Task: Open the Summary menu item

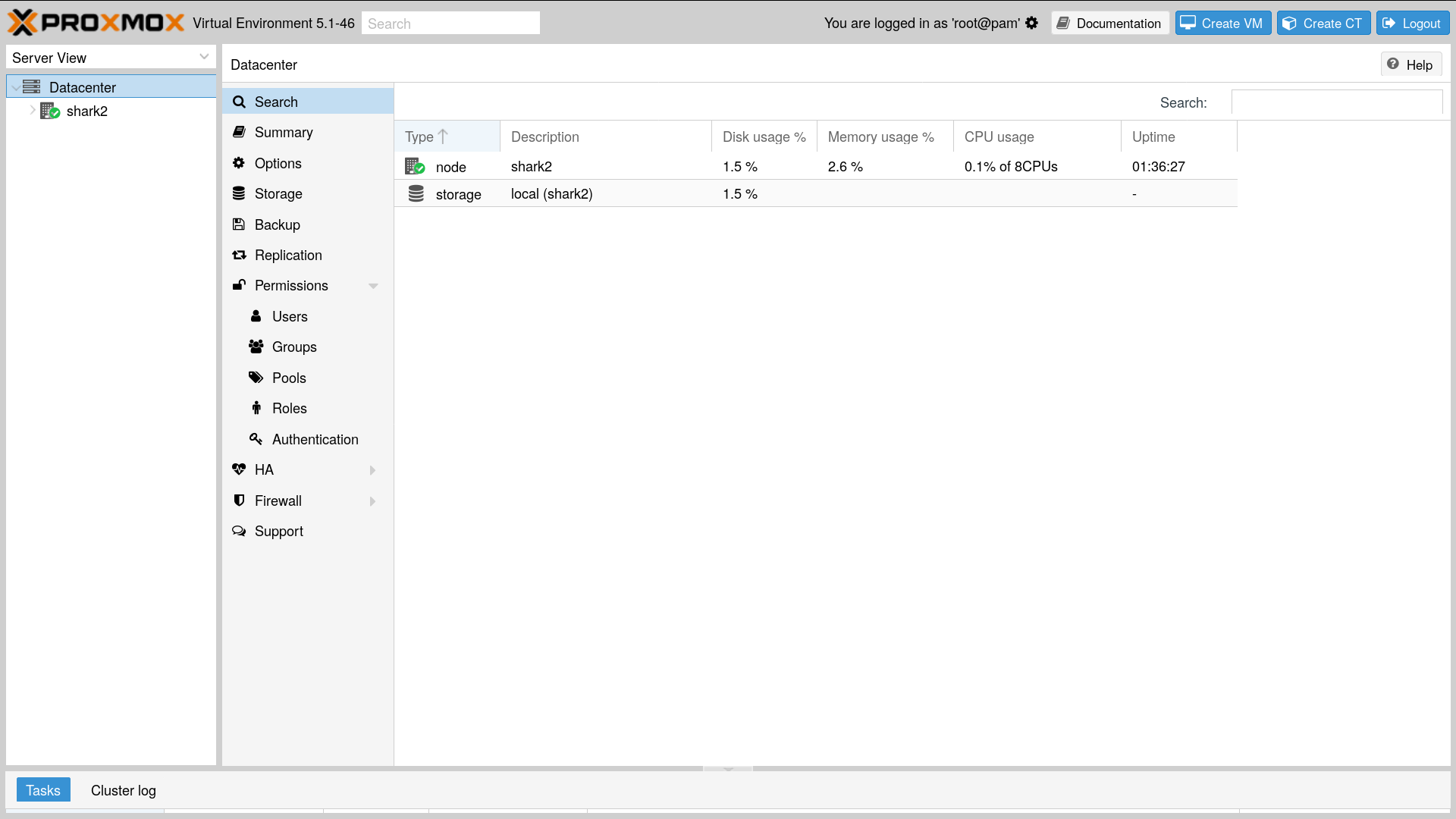Action: click(284, 133)
